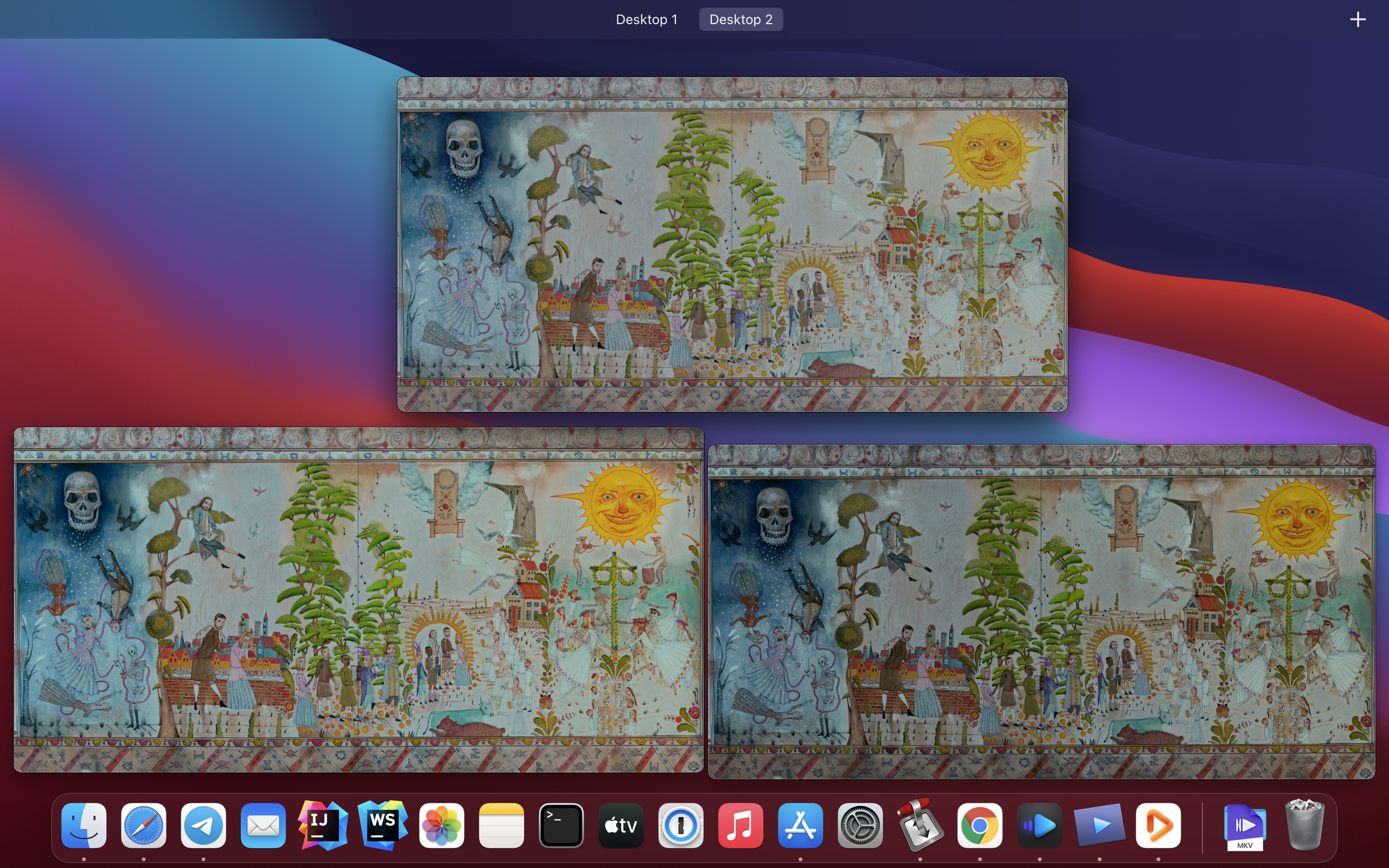Select the darker-toned painting window thumbnail
This screenshot has width=1389, height=868.
click(1041, 611)
